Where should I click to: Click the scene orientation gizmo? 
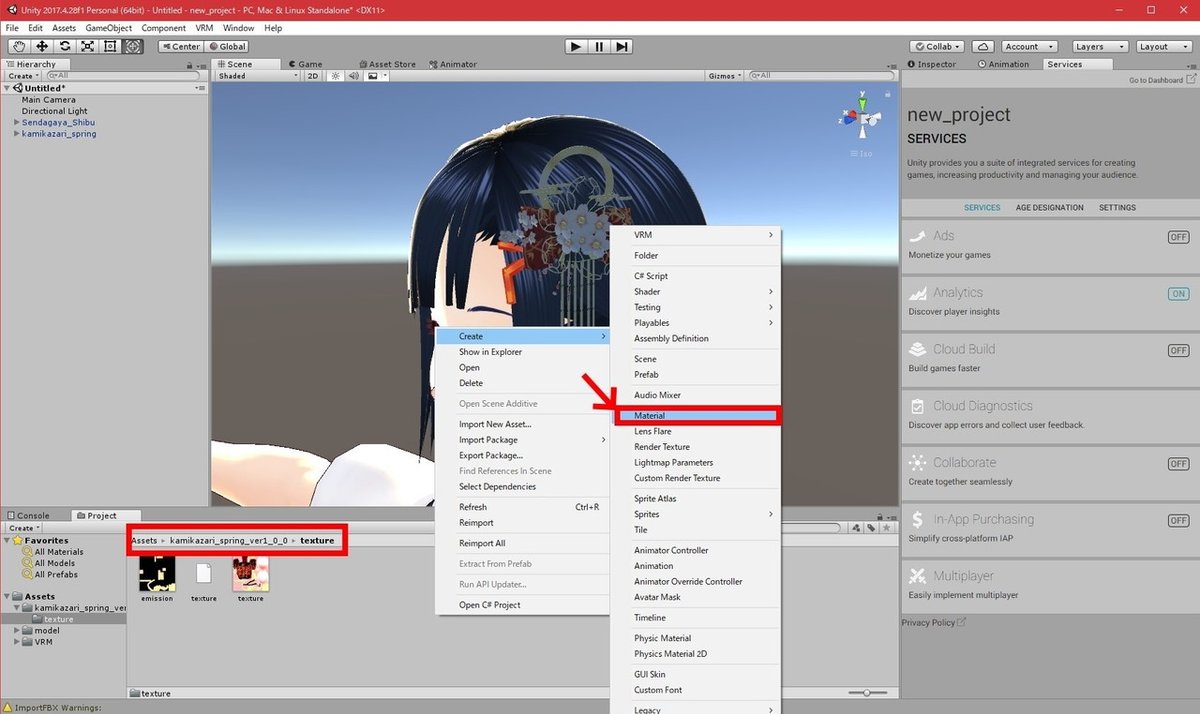pyautogui.click(x=861, y=118)
